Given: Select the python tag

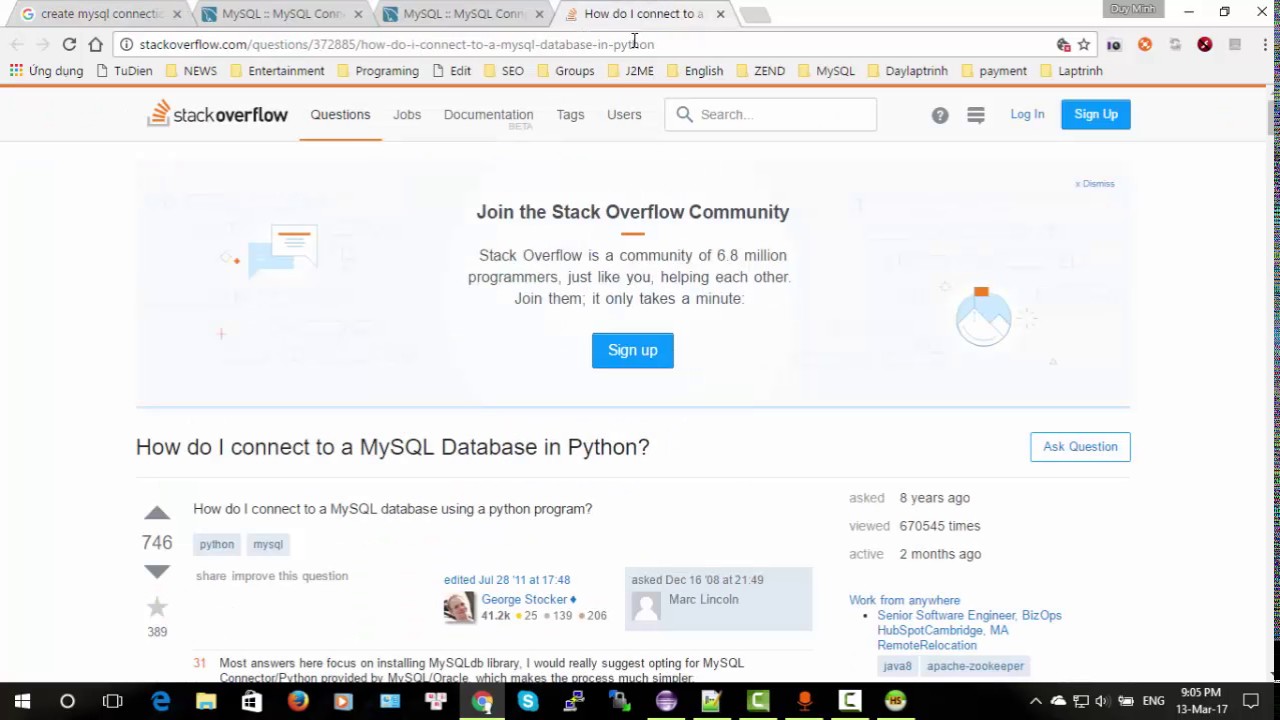Looking at the screenshot, I should click(x=217, y=544).
